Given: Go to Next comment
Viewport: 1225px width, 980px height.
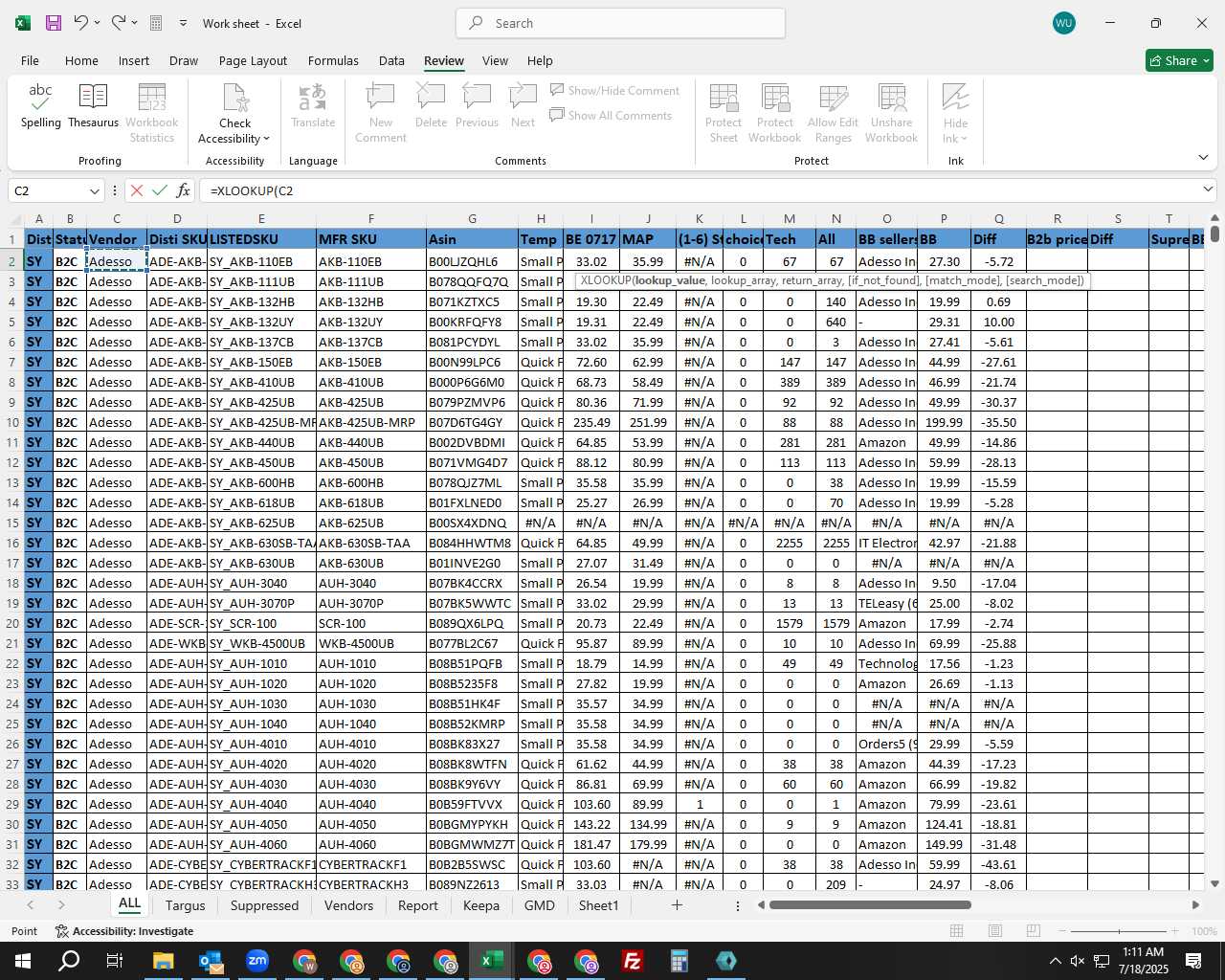Looking at the screenshot, I should point(523,105).
